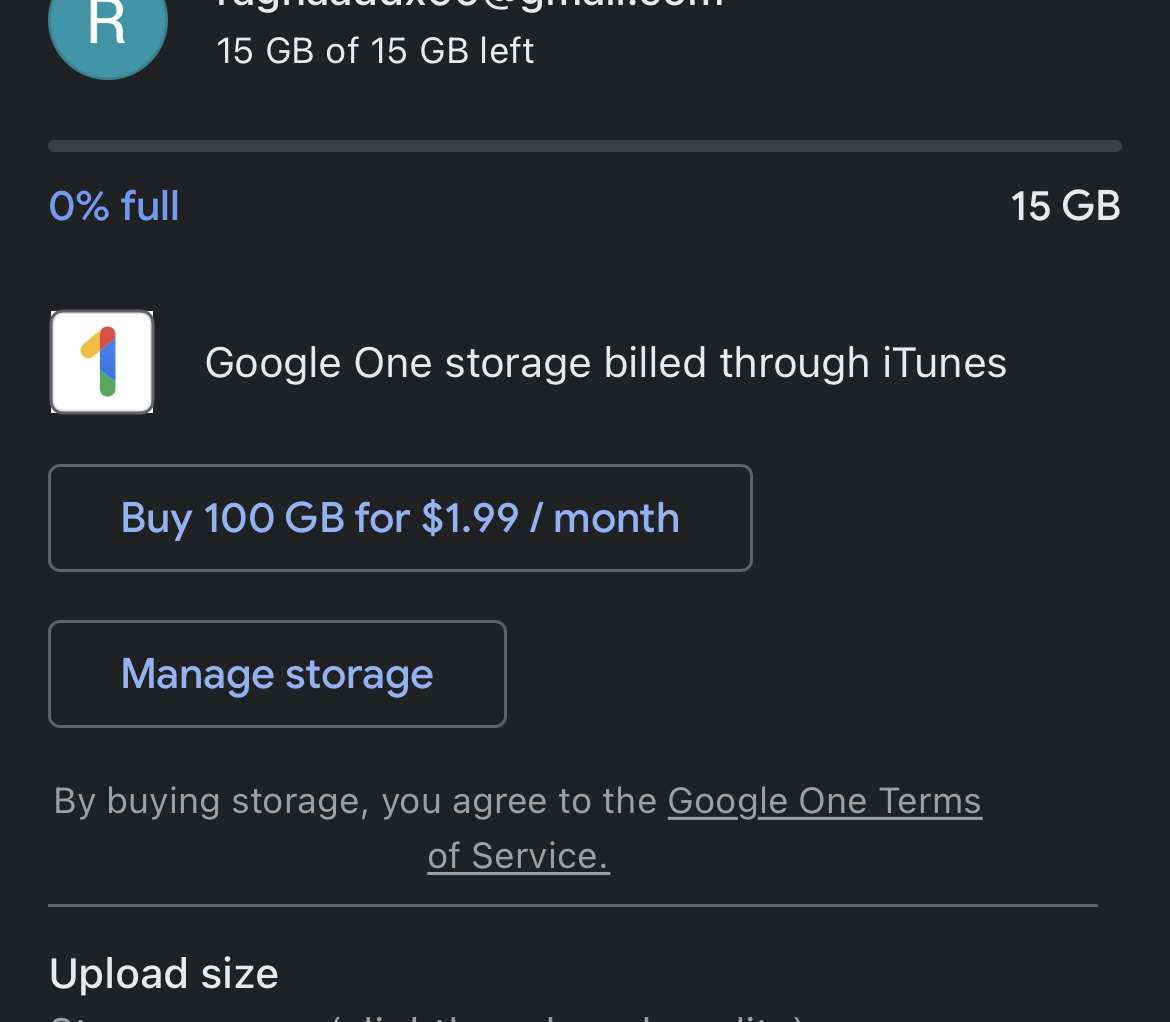Tap the colorful Google One logo
Viewport: 1170px width, 1022px height.
click(x=102, y=362)
